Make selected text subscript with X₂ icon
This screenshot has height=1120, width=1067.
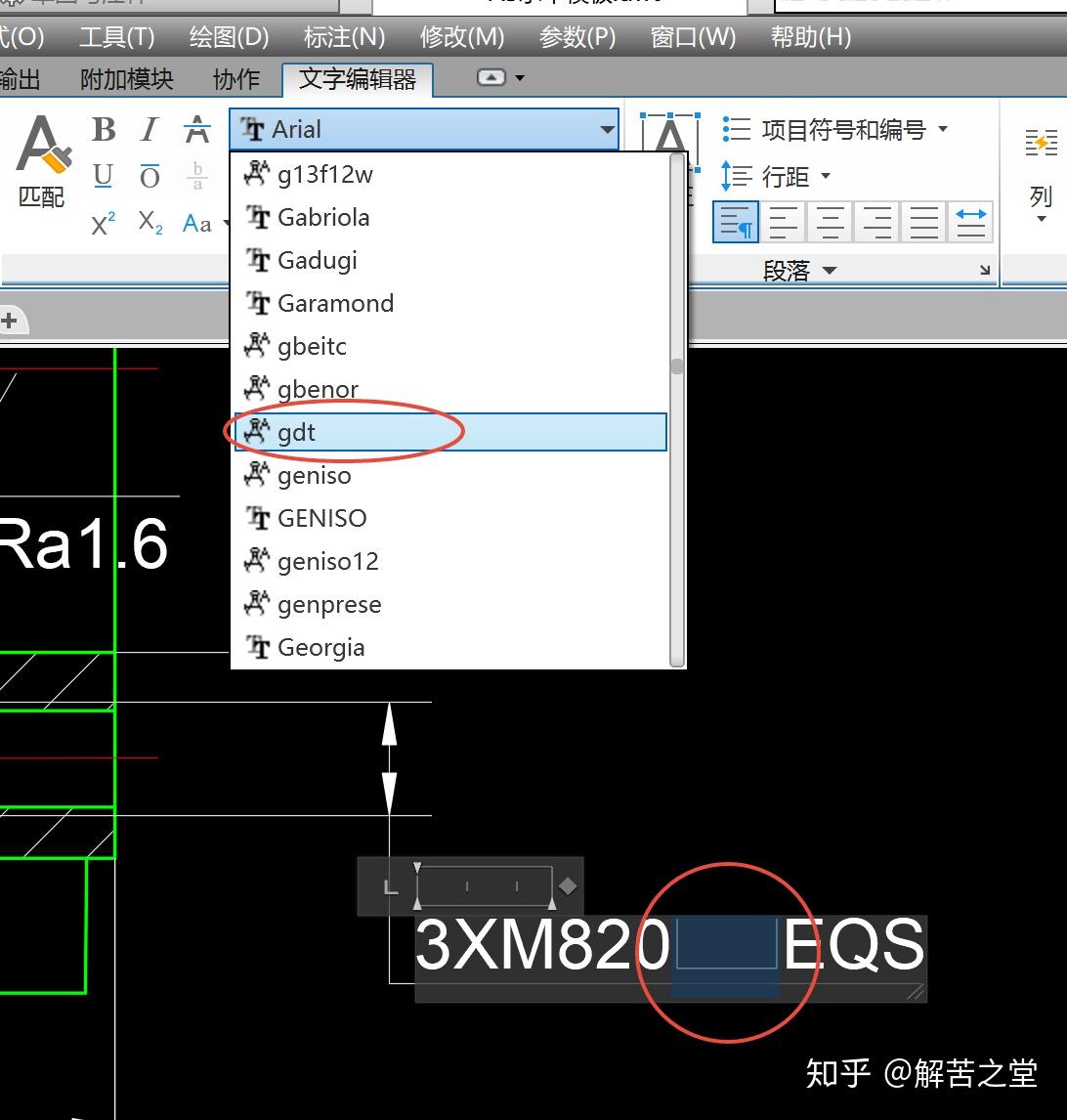click(x=149, y=224)
